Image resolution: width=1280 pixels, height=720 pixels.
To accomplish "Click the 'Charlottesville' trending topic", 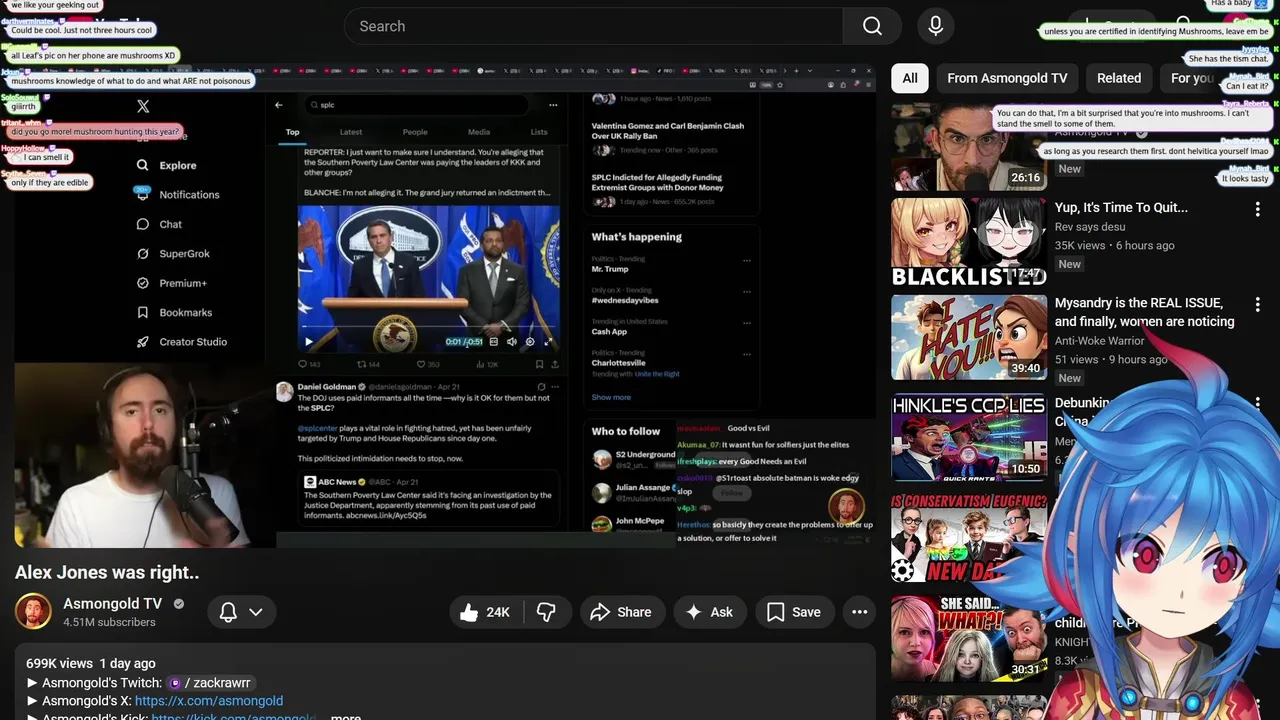I will [x=619, y=362].
